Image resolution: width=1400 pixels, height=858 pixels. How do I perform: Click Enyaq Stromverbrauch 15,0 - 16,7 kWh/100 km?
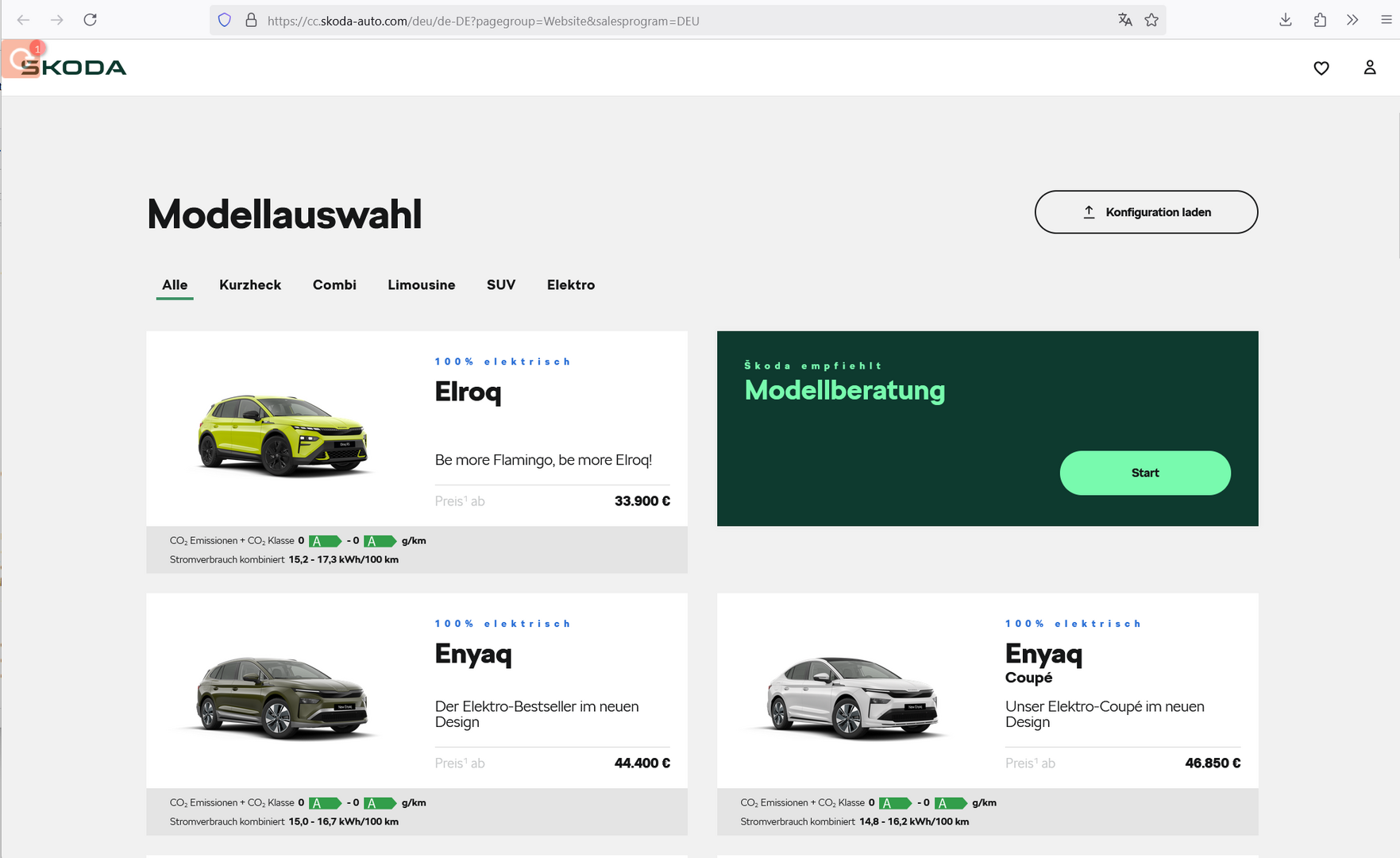click(284, 822)
